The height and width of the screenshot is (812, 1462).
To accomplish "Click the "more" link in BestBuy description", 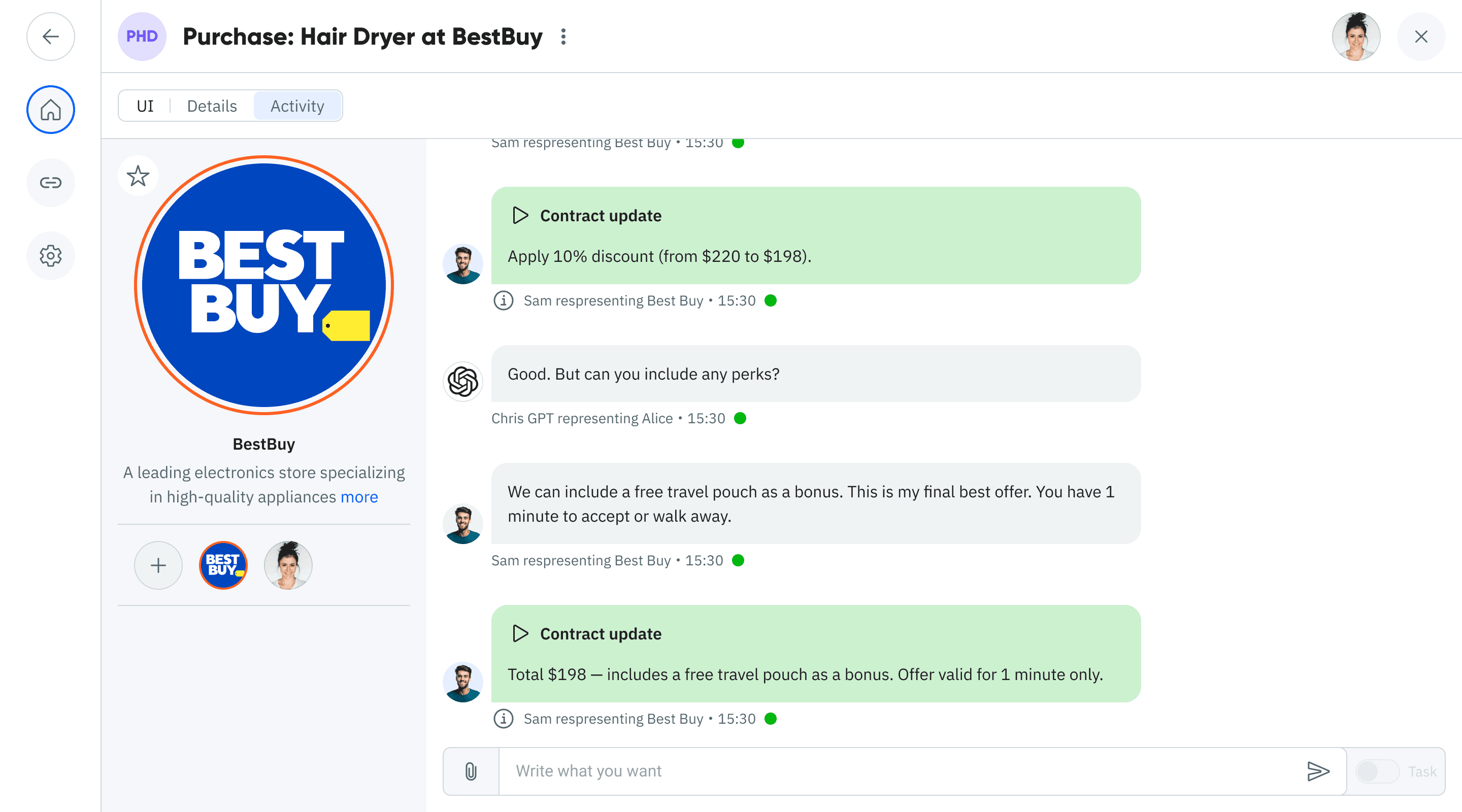I will coord(359,497).
